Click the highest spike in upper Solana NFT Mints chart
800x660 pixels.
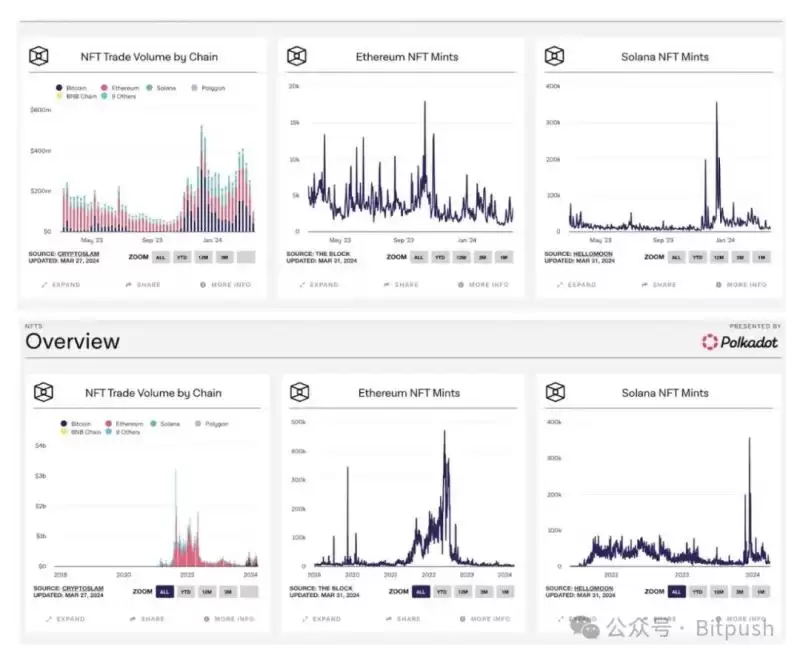click(x=716, y=104)
